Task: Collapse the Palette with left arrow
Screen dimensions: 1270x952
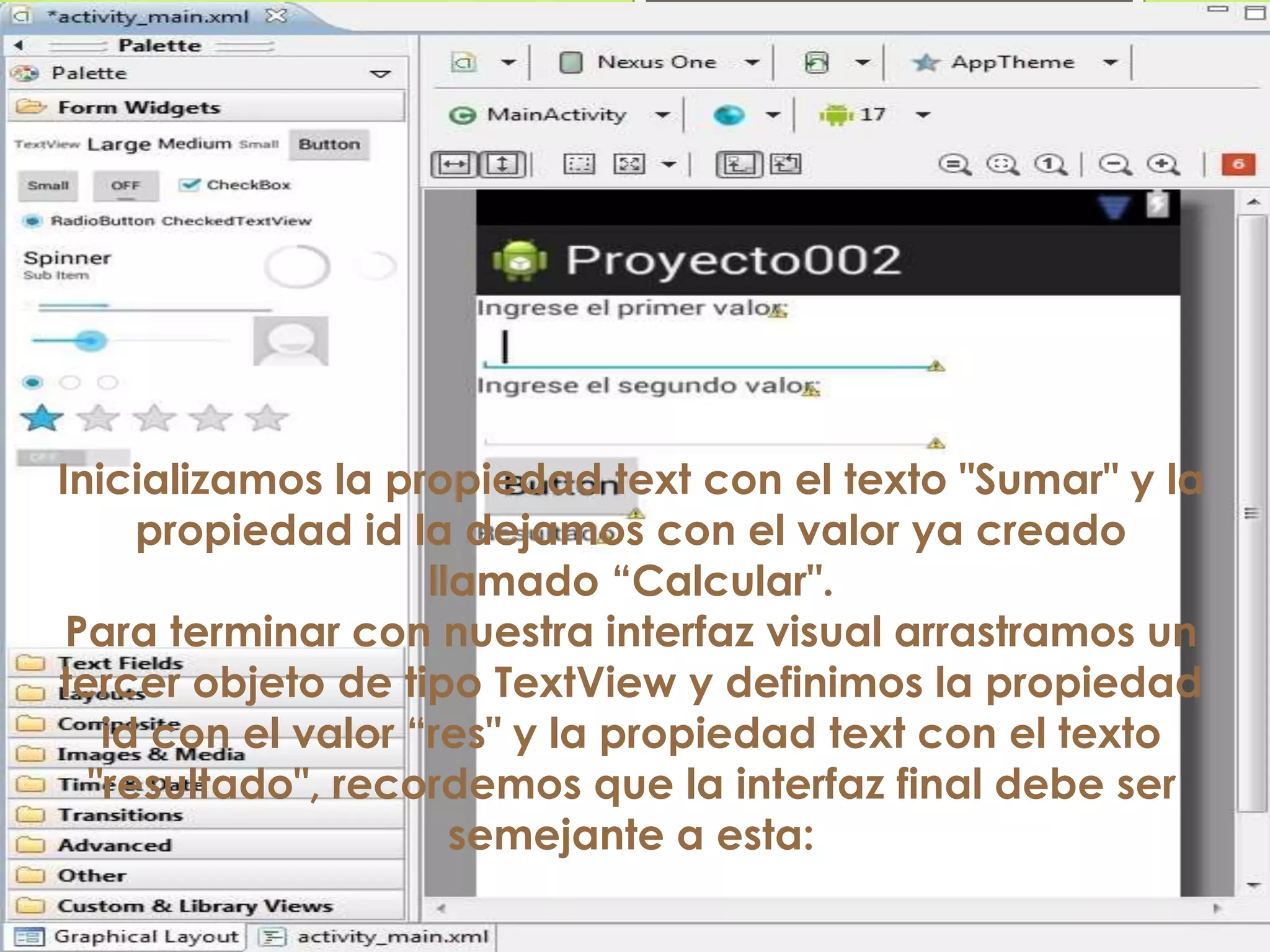Action: tap(18, 45)
